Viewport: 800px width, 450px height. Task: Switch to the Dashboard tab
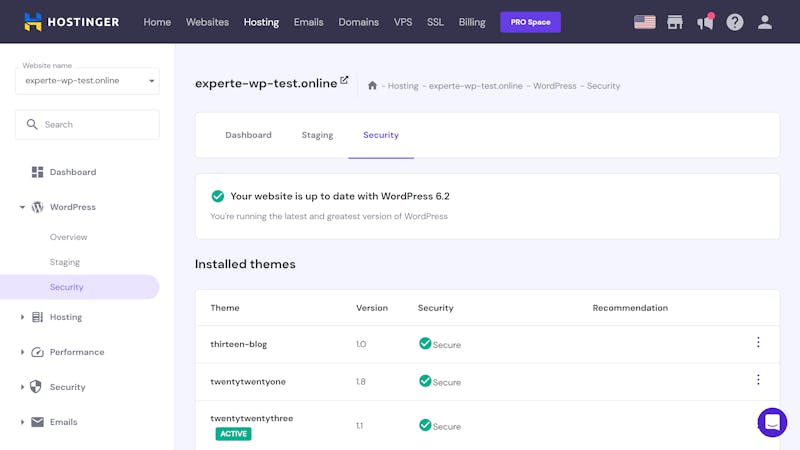pos(248,135)
